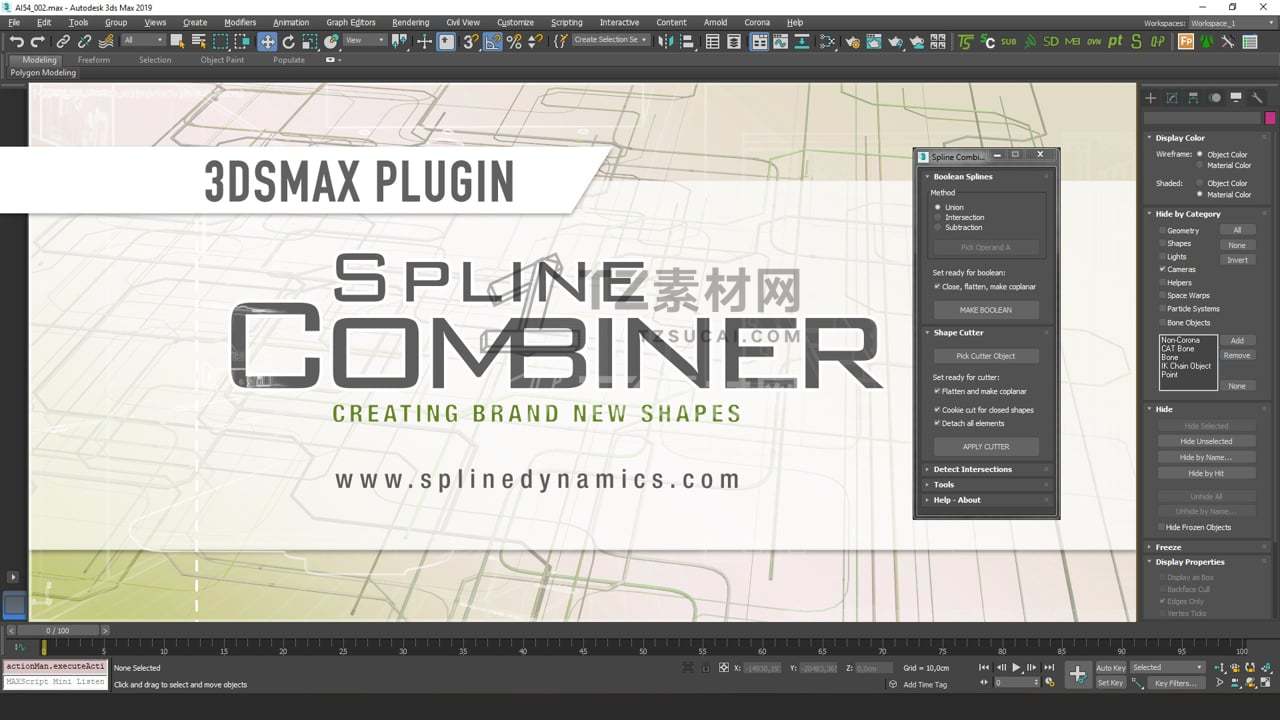The image size is (1280, 720).
Task: Click the Play Animation button
Action: coord(1017,667)
